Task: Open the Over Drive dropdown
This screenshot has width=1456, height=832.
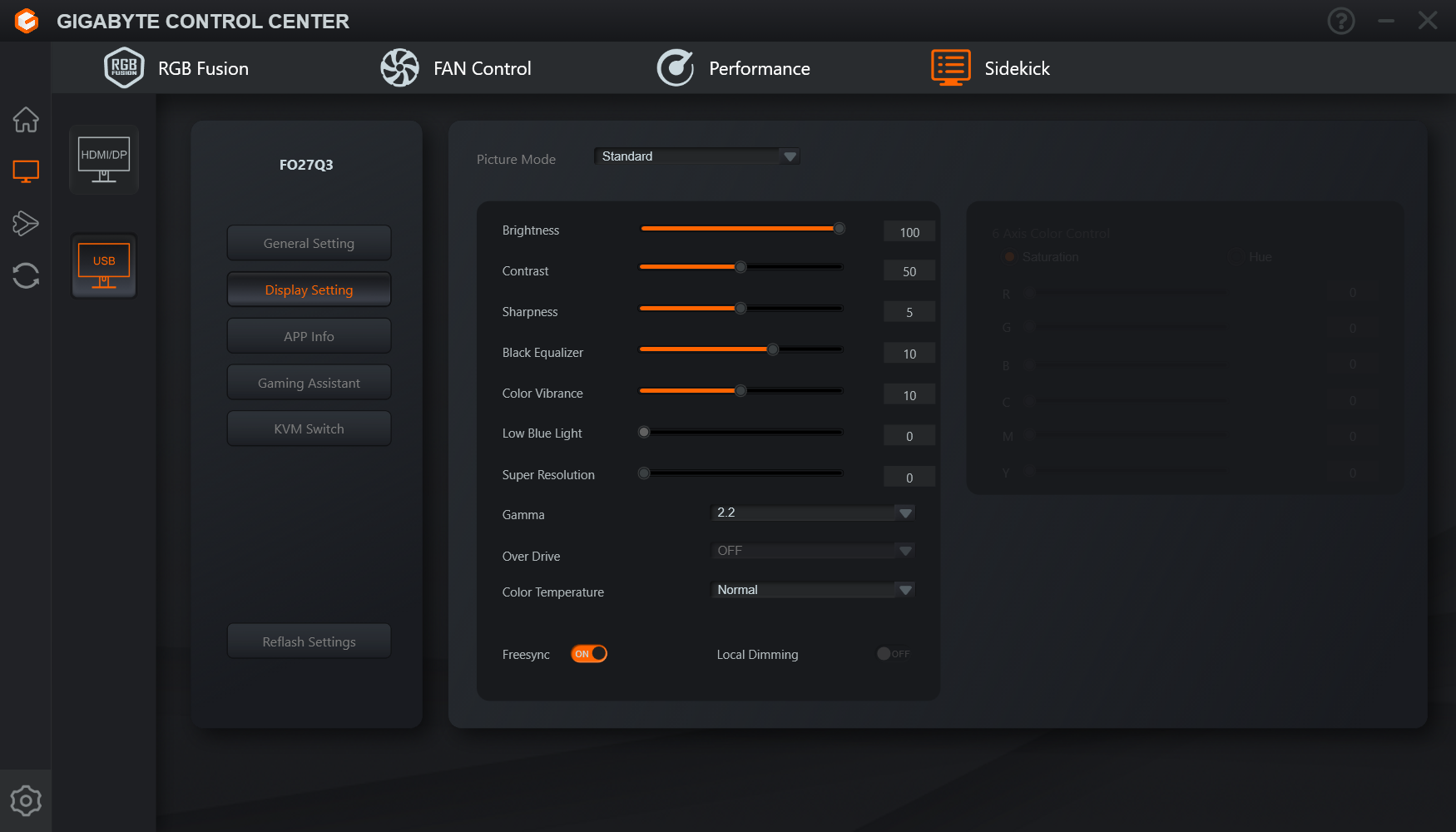Action: (x=813, y=551)
